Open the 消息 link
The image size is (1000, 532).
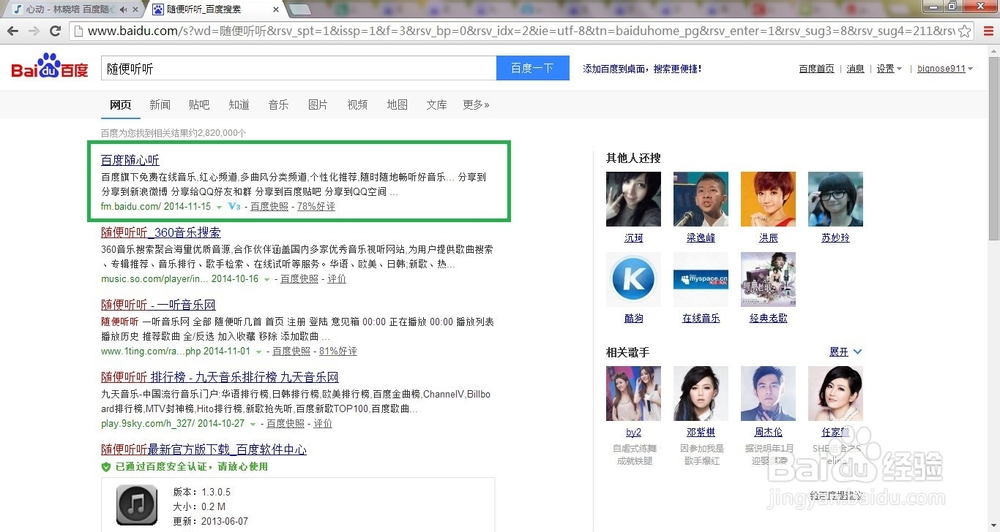[855, 69]
